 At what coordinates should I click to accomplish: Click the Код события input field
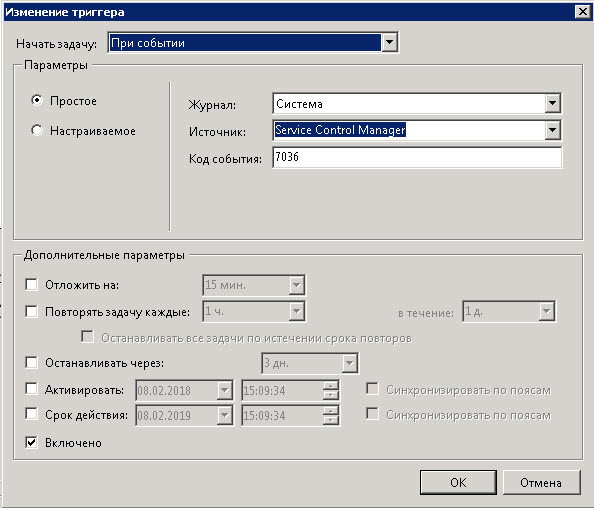pyautogui.click(x=417, y=157)
